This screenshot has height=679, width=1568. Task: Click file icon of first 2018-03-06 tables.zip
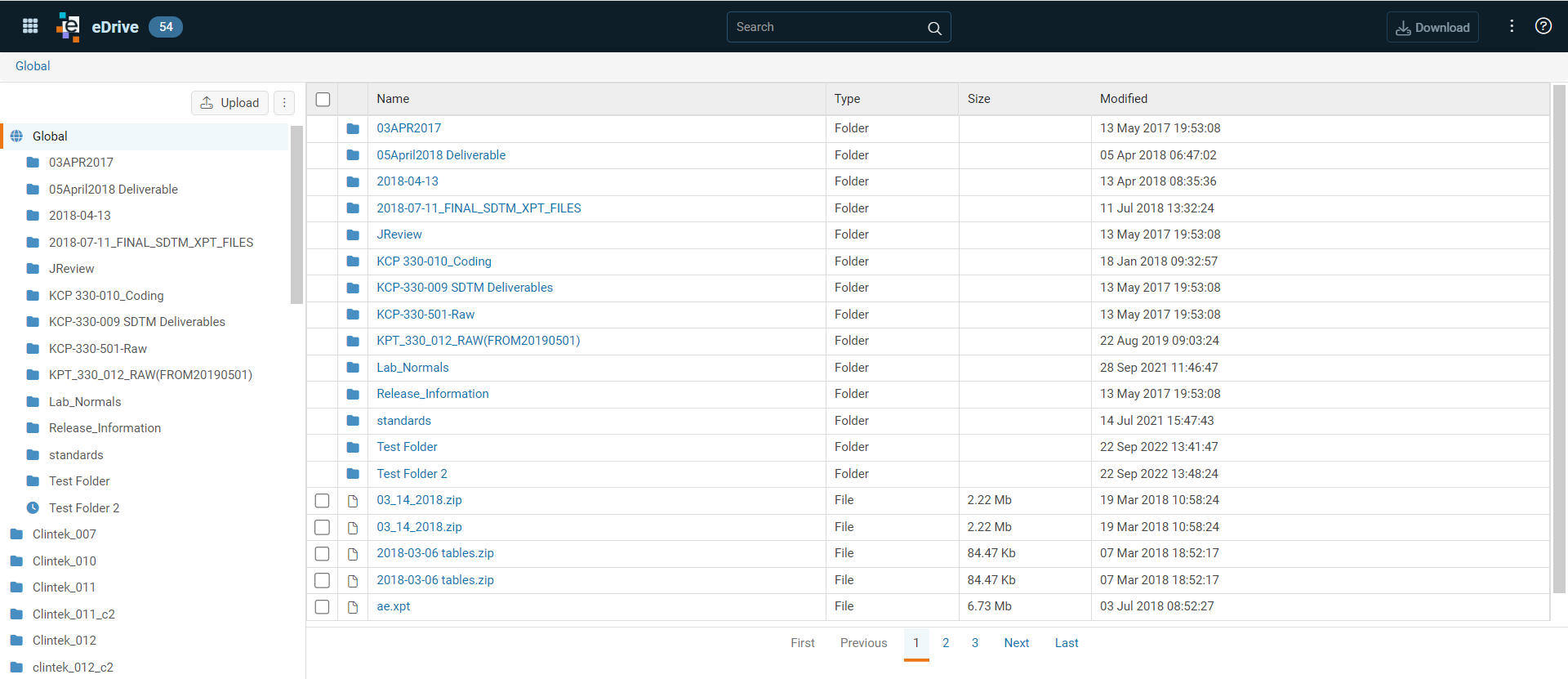[x=353, y=554]
